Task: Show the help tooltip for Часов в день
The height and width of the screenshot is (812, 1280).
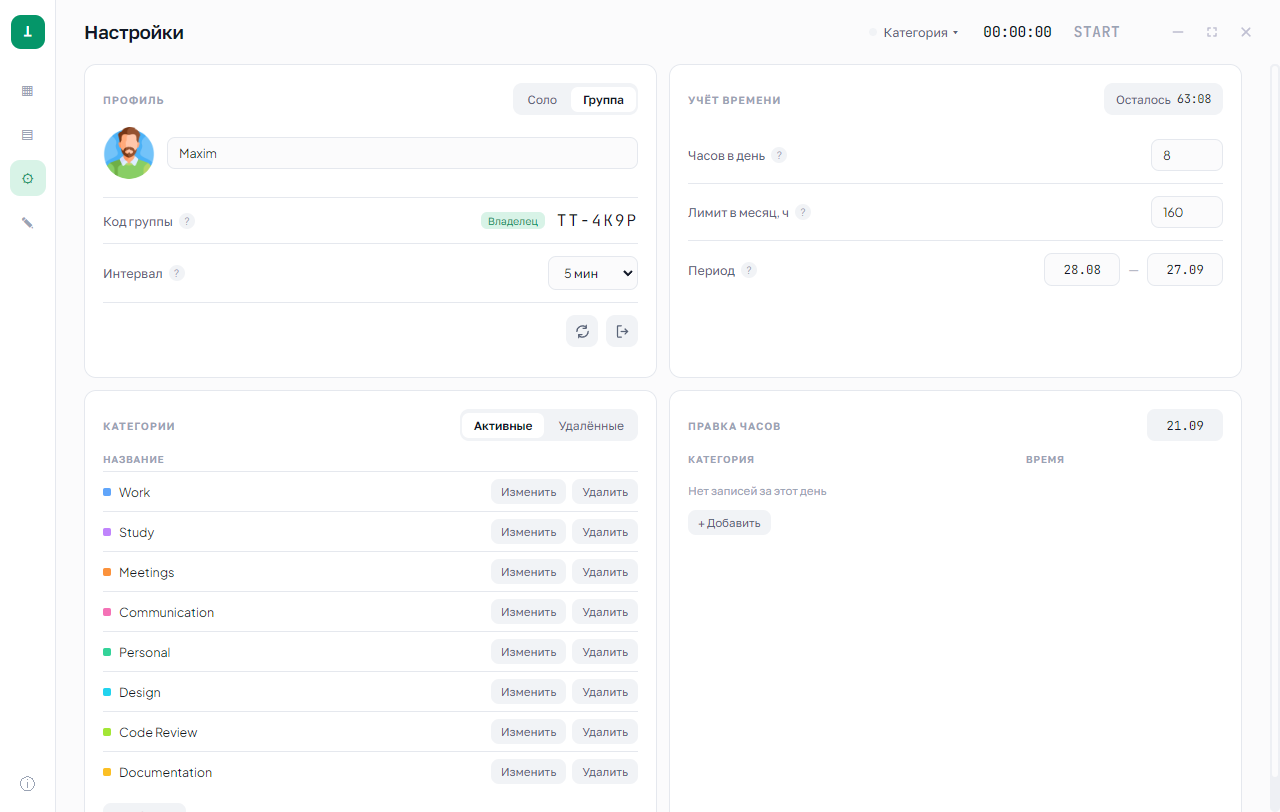Action: pyautogui.click(x=779, y=155)
